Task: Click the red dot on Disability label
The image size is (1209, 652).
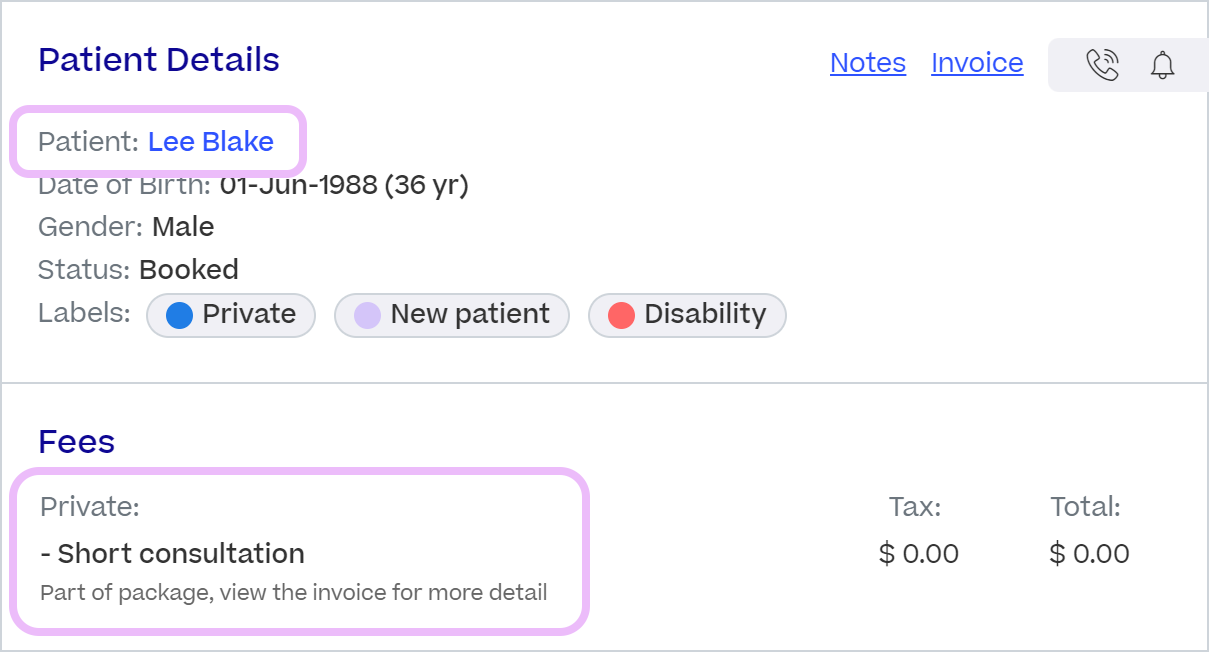Action: [621, 316]
